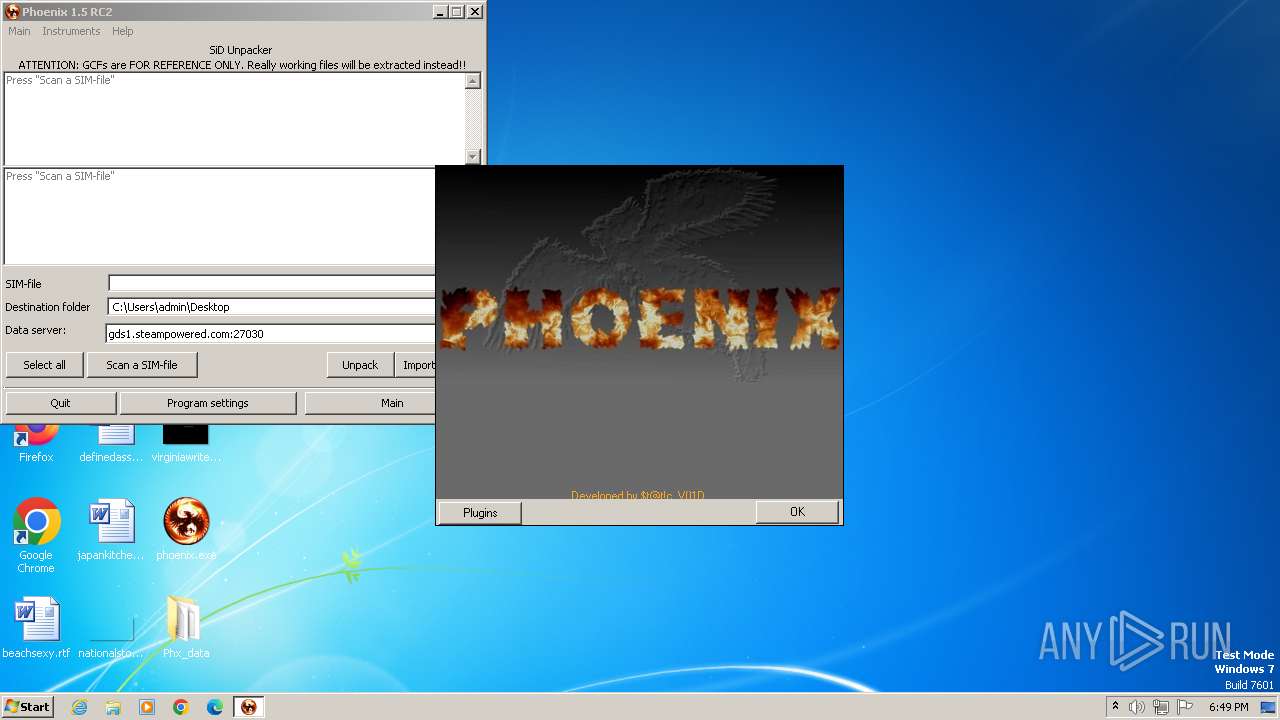The width and height of the screenshot is (1280, 720).
Task: Click the upper list scrollbar down arrow
Action: [x=473, y=157]
